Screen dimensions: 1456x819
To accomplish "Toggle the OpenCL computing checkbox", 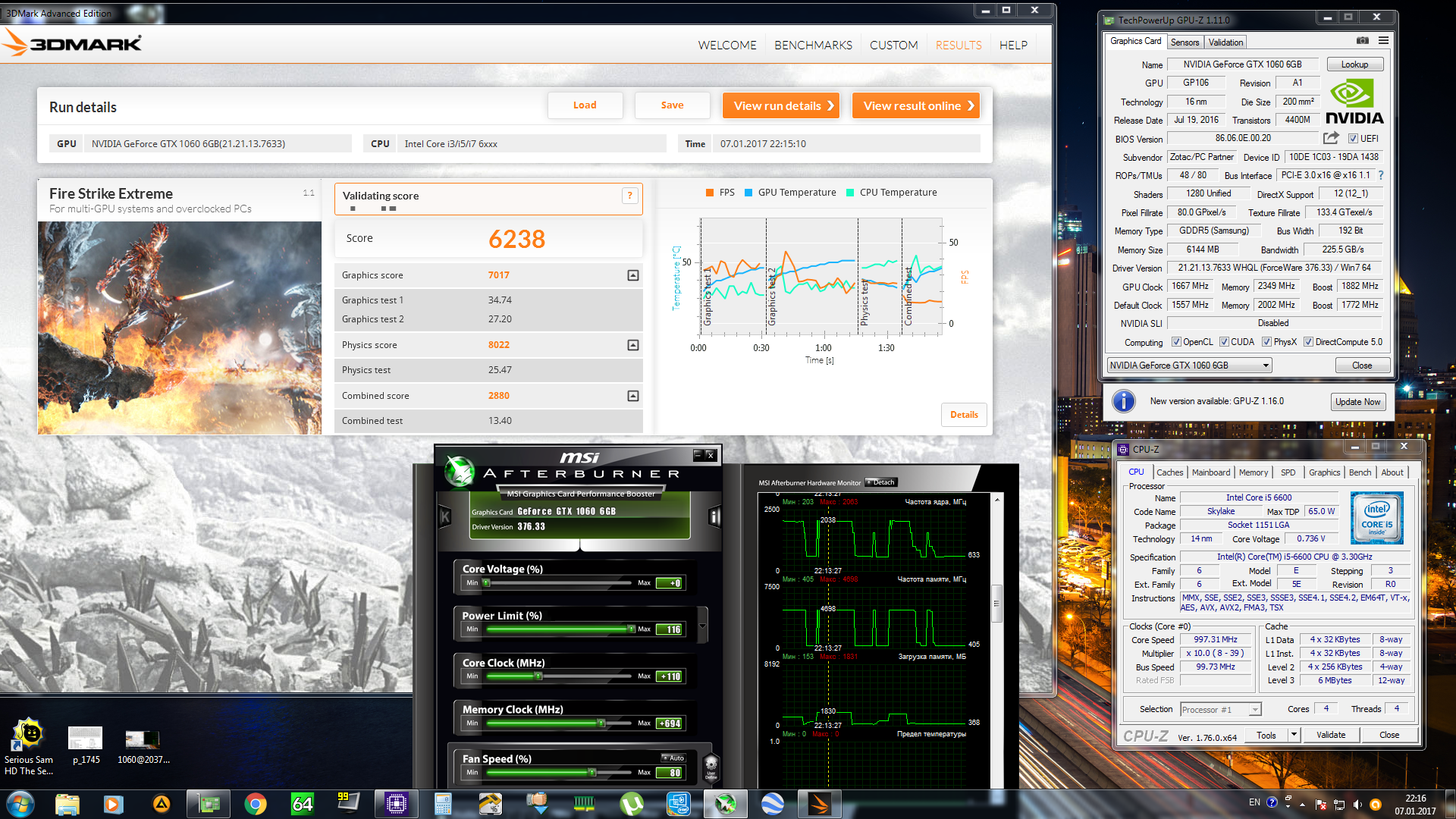I will pyautogui.click(x=1176, y=342).
